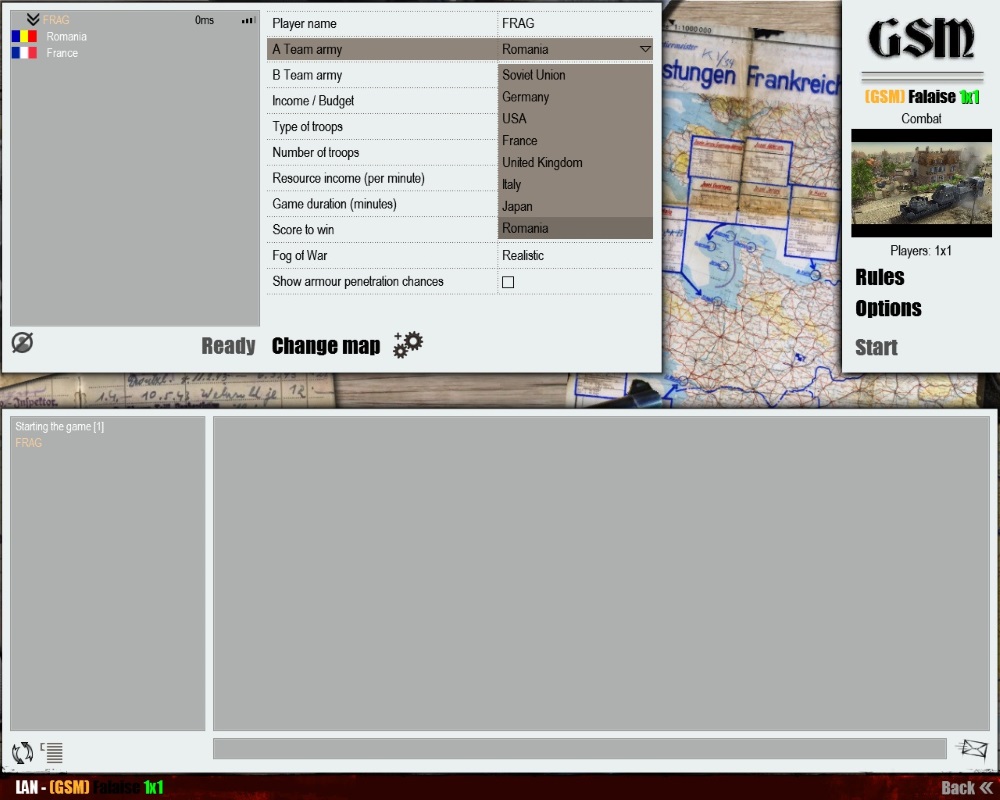The image size is (1000, 800).
Task: Open the Options menu
Action: click(x=888, y=309)
